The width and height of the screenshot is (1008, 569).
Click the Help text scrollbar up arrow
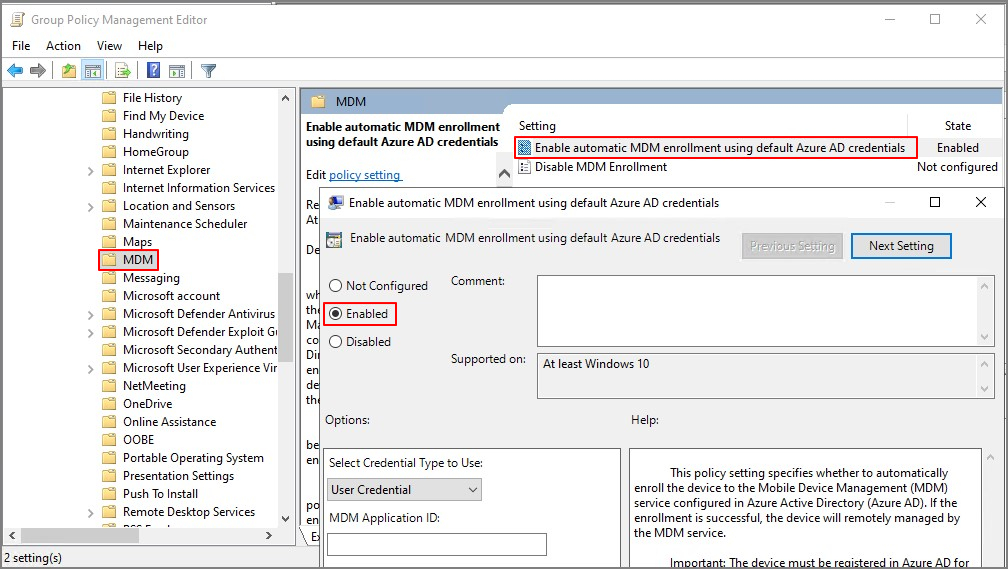990,457
